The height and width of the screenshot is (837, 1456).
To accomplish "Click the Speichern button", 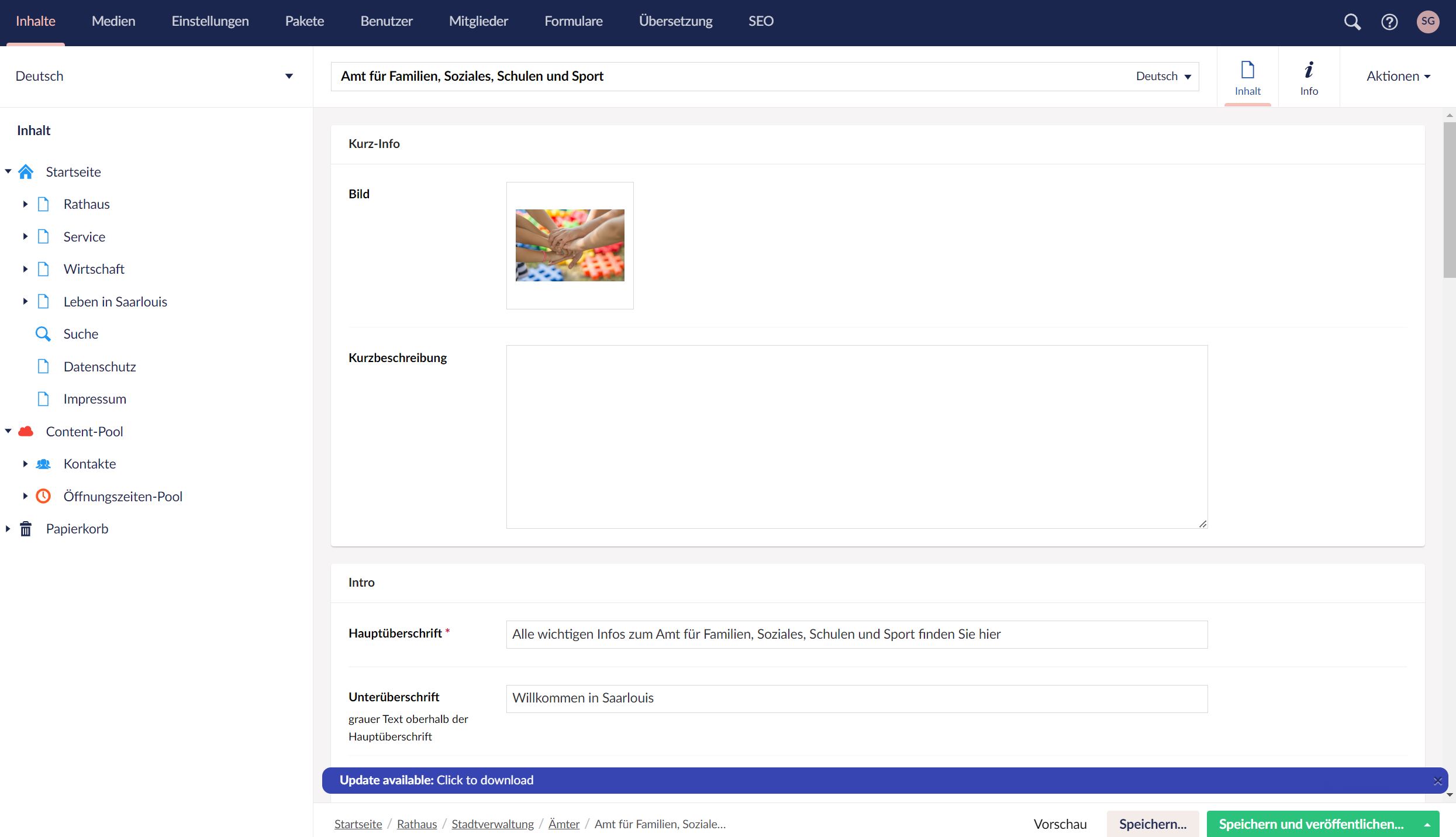I will 1152,824.
